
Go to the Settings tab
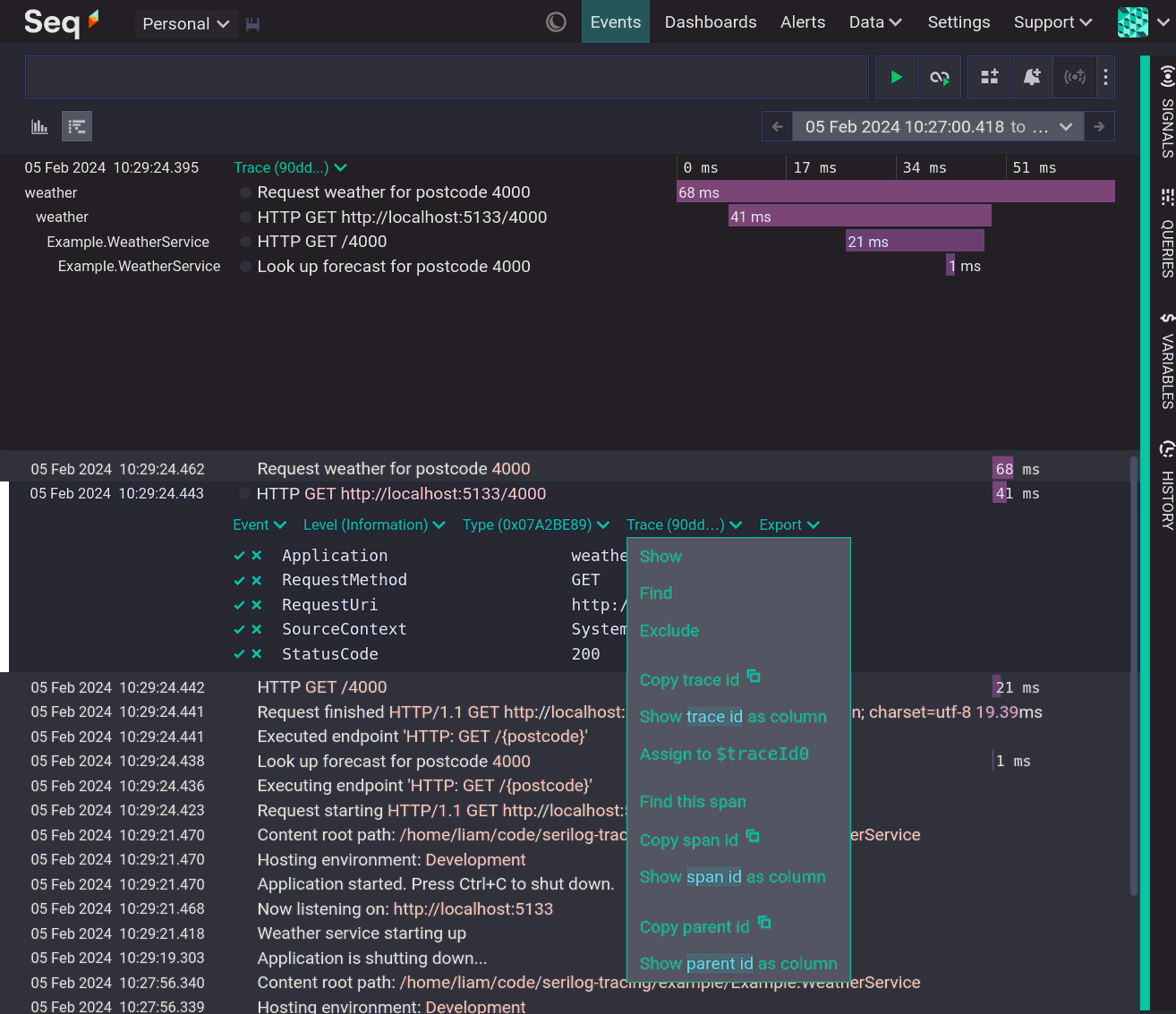(959, 22)
